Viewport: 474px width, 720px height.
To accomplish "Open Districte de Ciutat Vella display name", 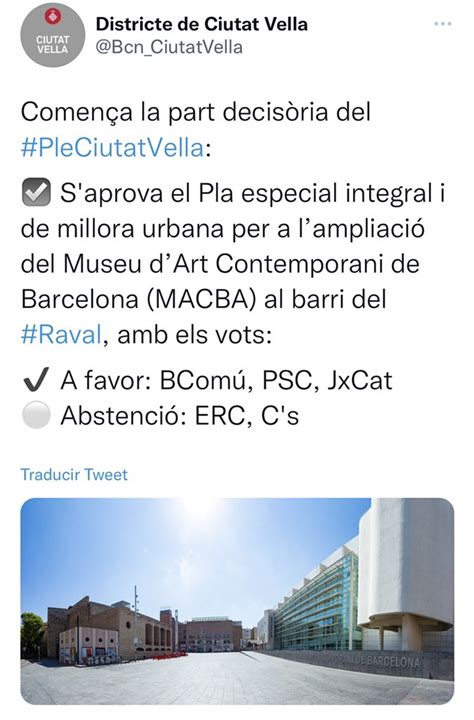I will tap(202, 24).
